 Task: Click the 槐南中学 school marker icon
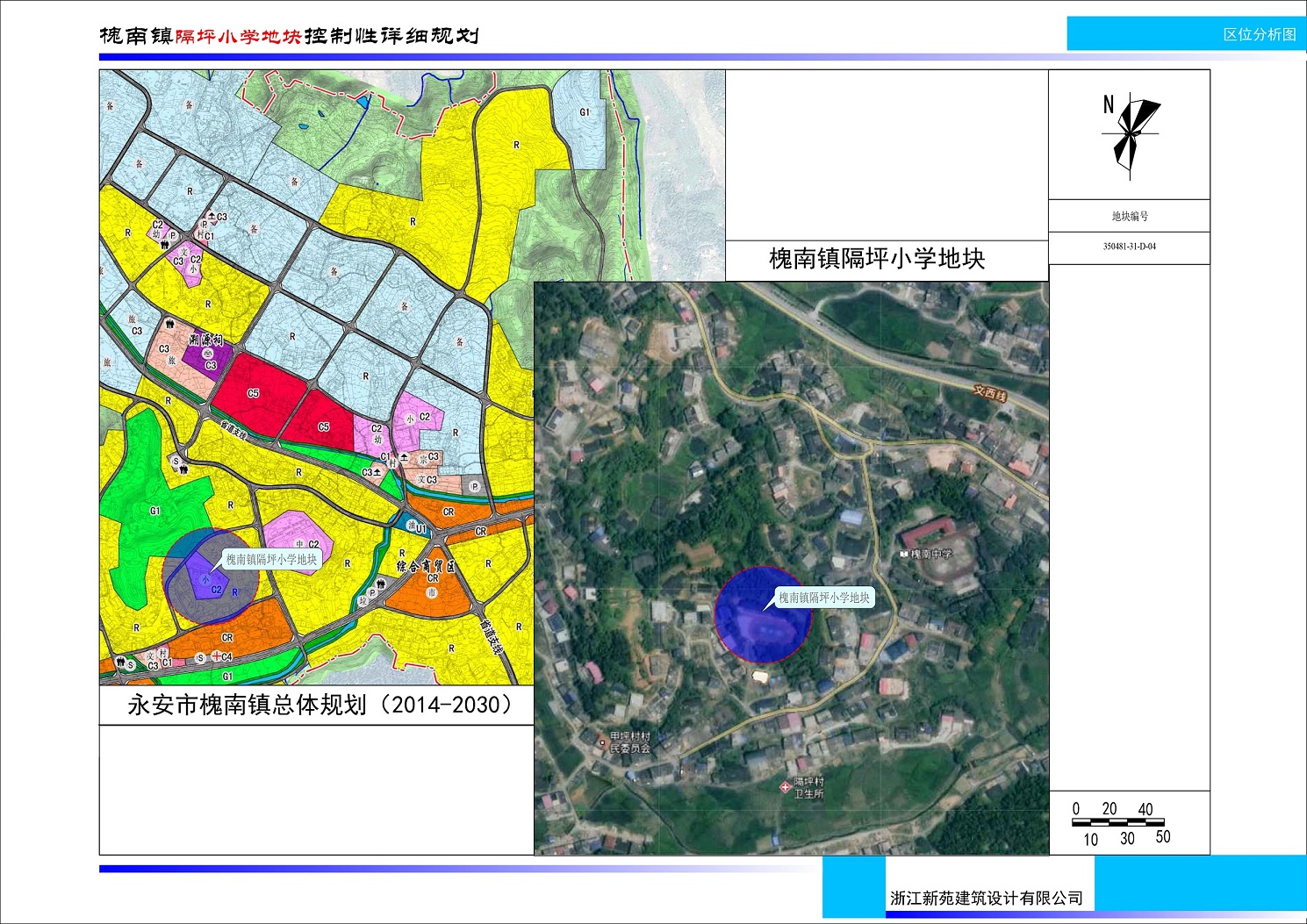[904, 555]
